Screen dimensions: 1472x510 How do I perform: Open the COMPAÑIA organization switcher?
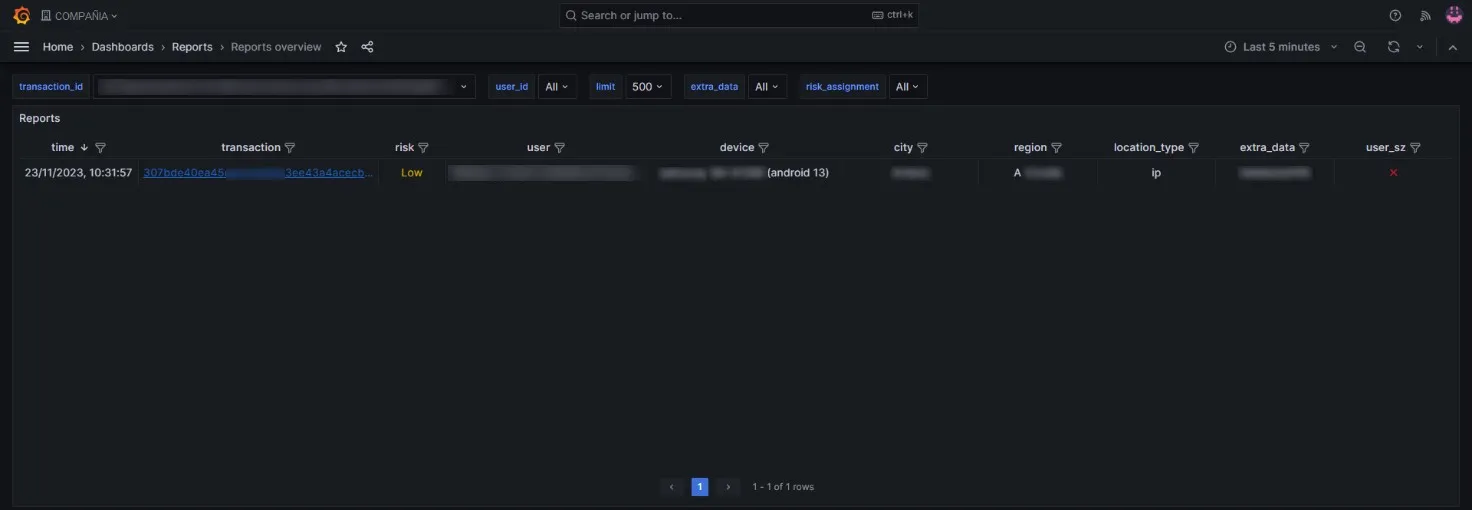(79, 16)
